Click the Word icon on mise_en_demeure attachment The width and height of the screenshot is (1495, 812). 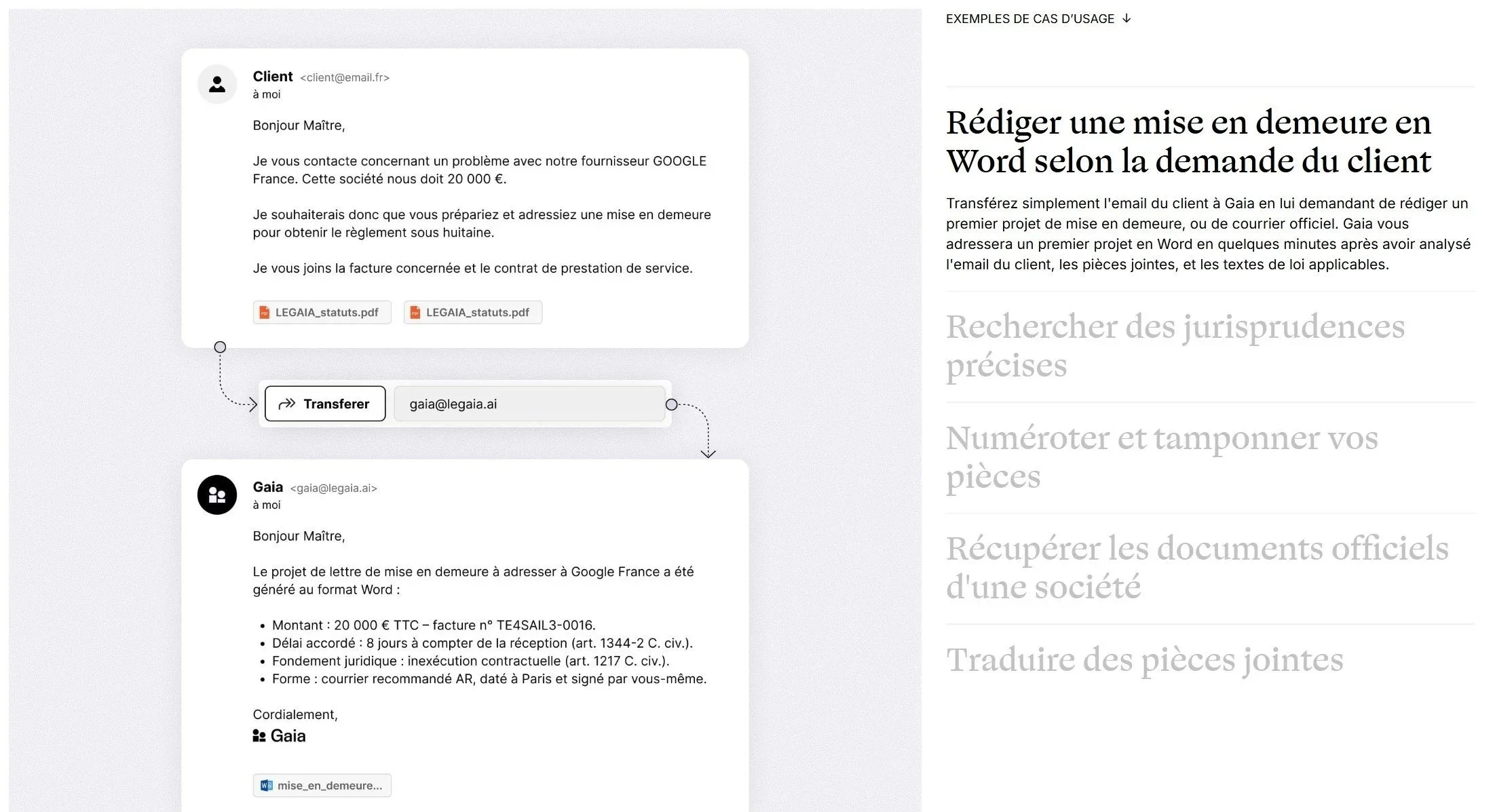(267, 786)
